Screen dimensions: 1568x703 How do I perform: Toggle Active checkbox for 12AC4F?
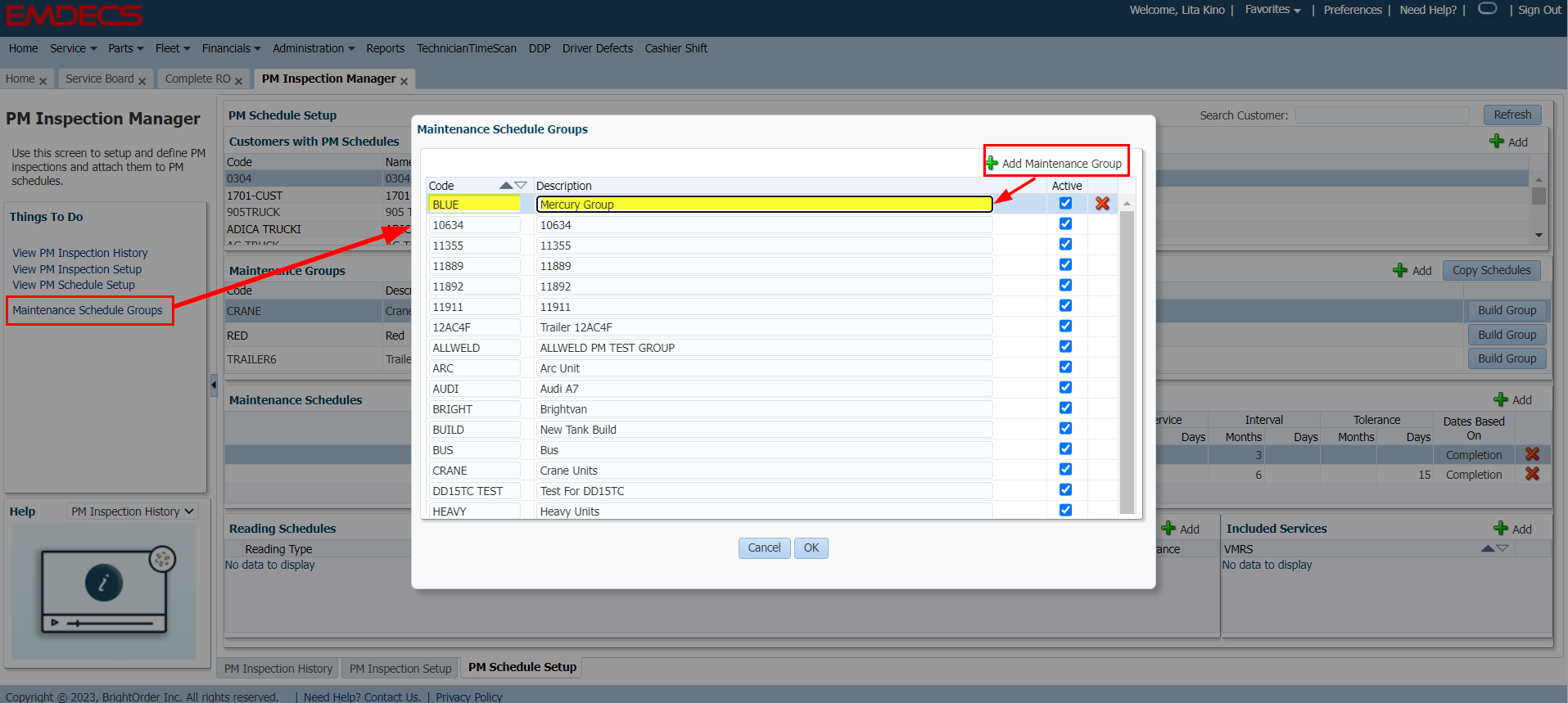(1065, 326)
